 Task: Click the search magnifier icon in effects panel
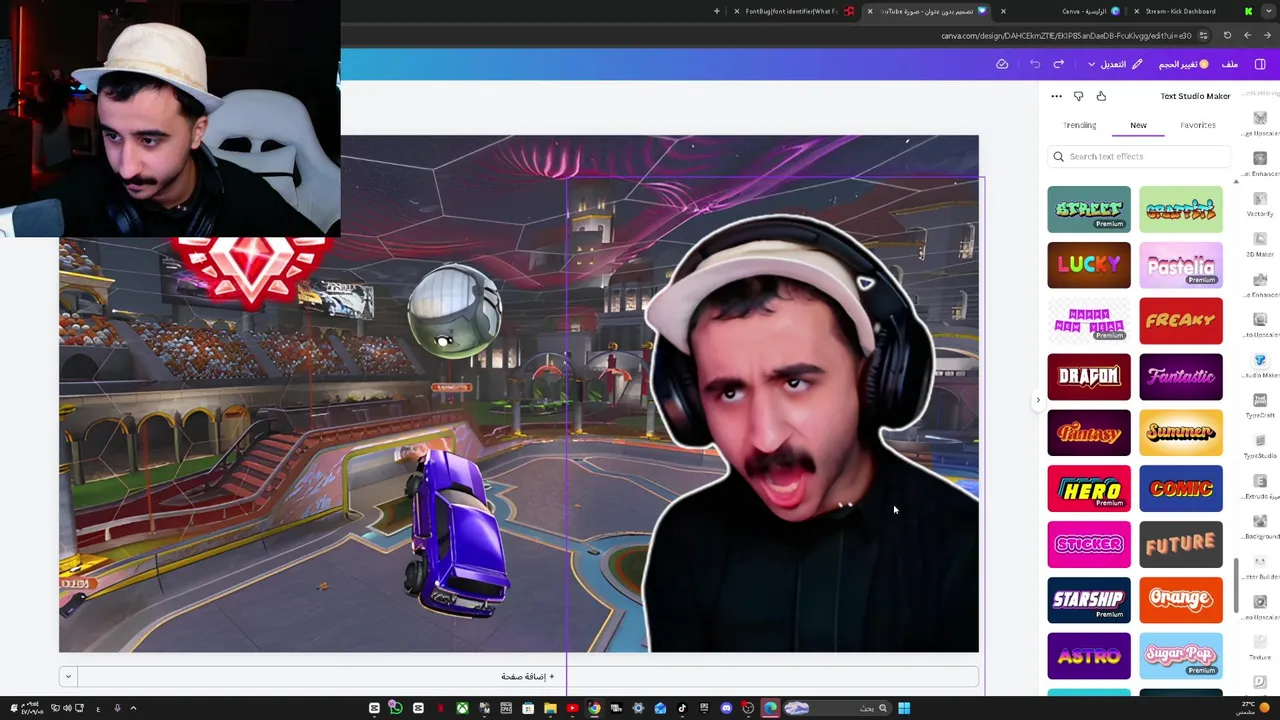1058,156
